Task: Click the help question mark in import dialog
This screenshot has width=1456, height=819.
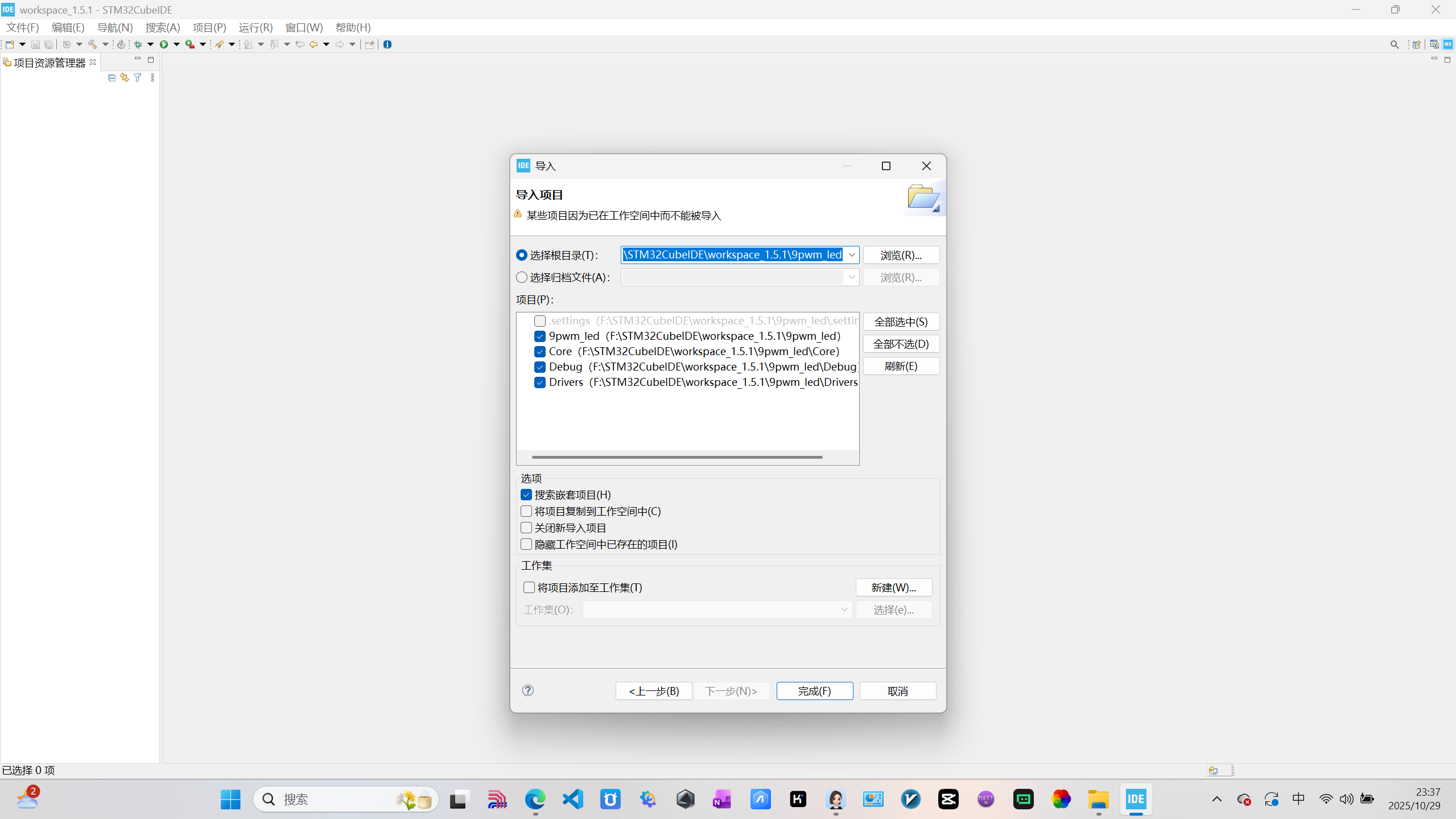Action: click(528, 690)
